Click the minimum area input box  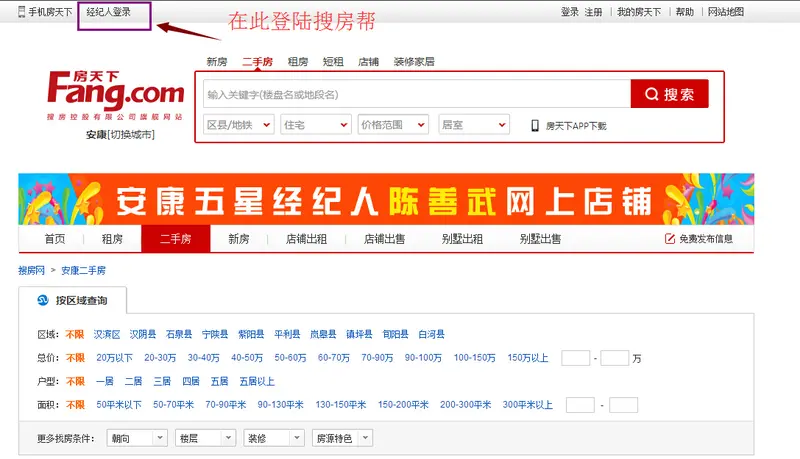580,405
